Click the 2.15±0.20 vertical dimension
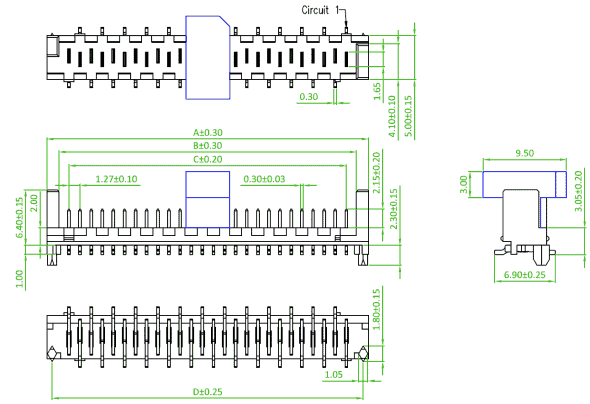Image resolution: width=590 pixels, height=404 pixels. pos(376,172)
